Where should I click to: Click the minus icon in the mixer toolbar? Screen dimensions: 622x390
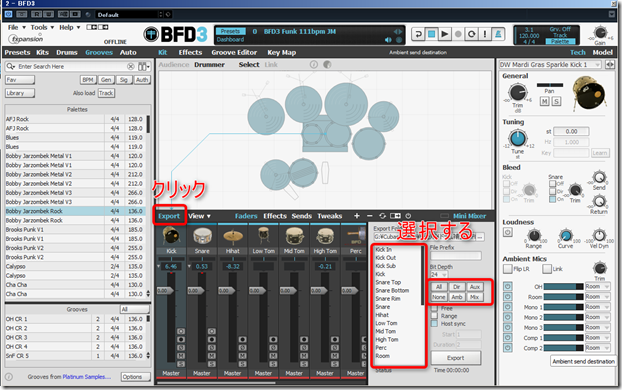pos(370,216)
